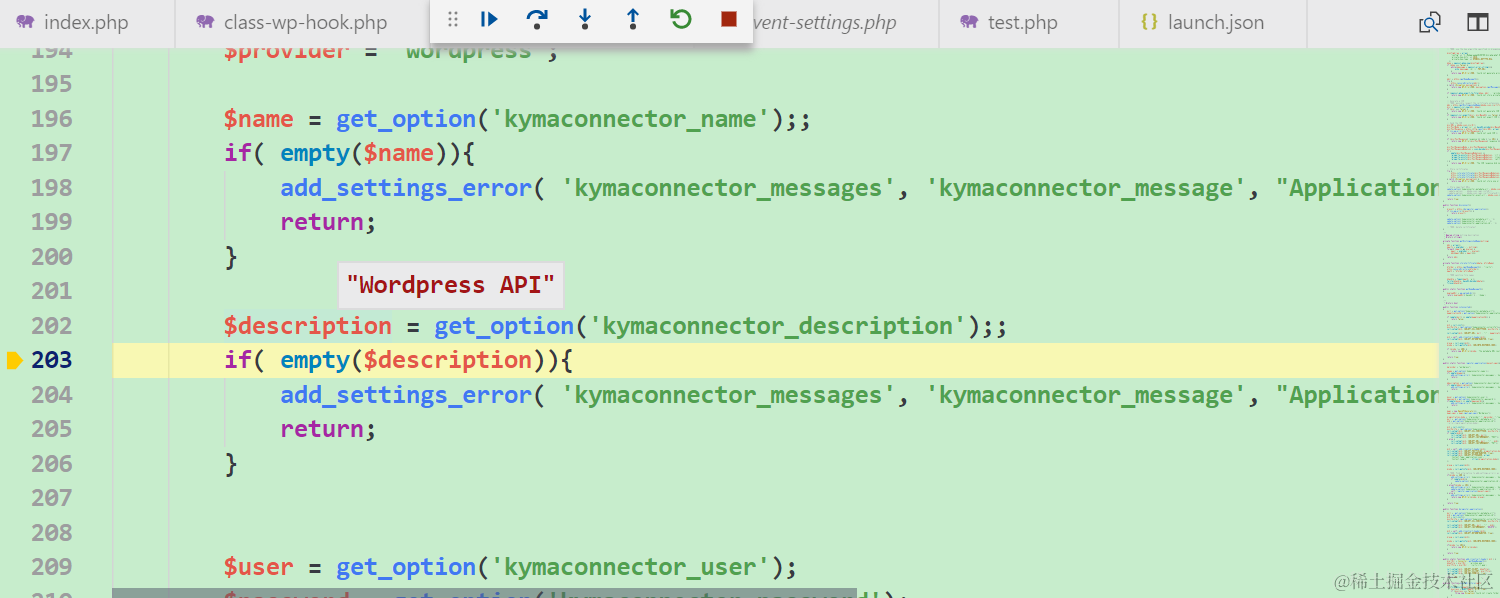Click the find-in-file search icon

pos(1430,22)
